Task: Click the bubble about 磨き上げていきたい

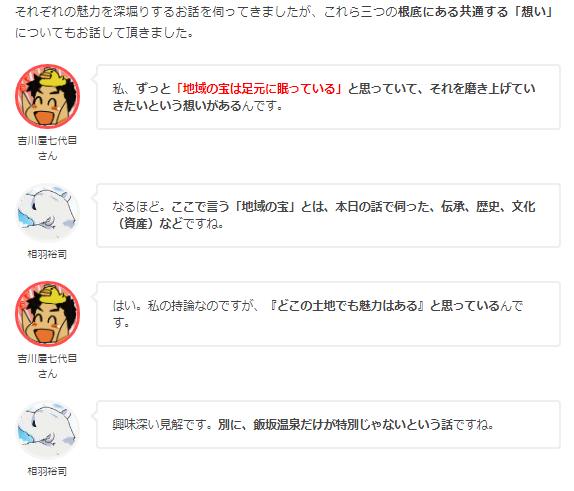Action: (328, 97)
